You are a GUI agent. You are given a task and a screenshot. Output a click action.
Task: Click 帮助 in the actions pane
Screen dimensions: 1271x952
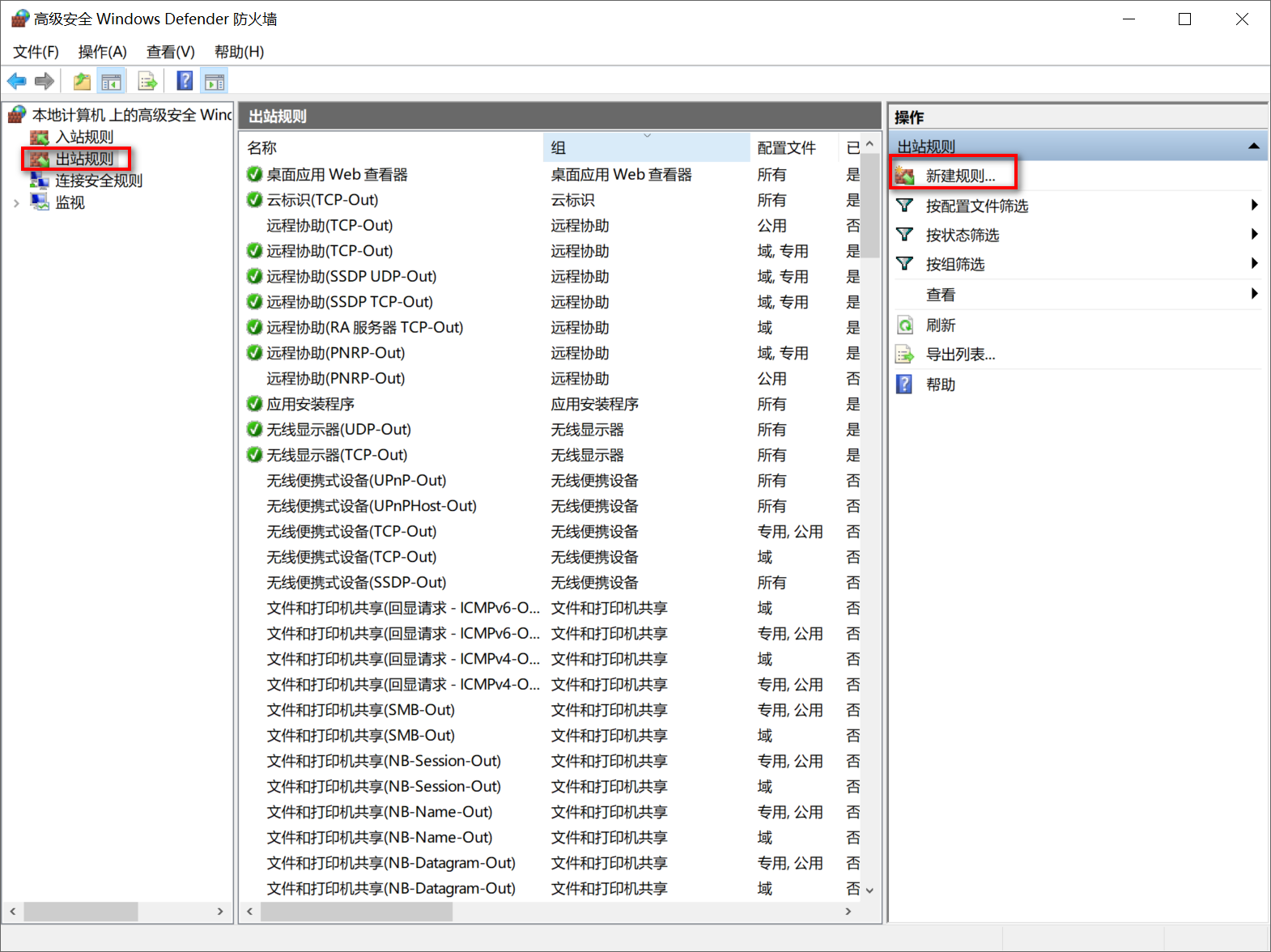(941, 385)
